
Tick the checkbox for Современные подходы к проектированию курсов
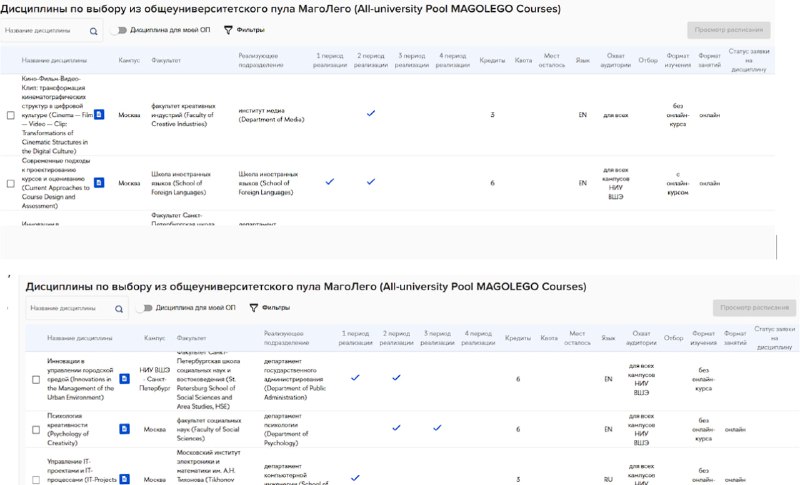coord(11,183)
